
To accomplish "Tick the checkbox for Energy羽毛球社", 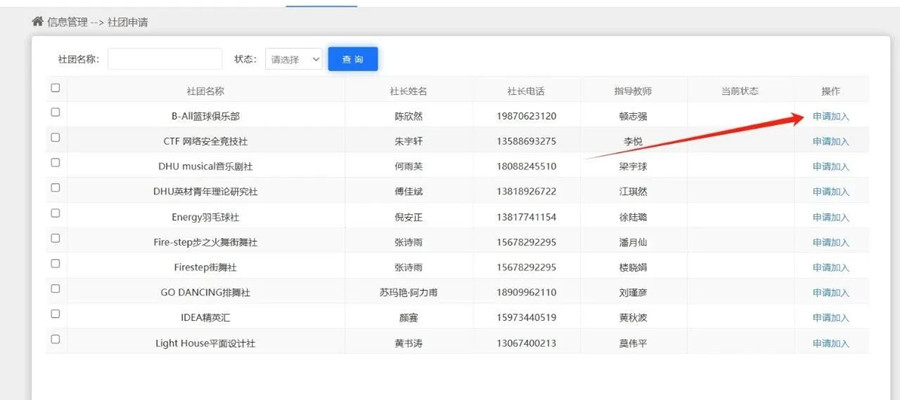I will point(56,214).
